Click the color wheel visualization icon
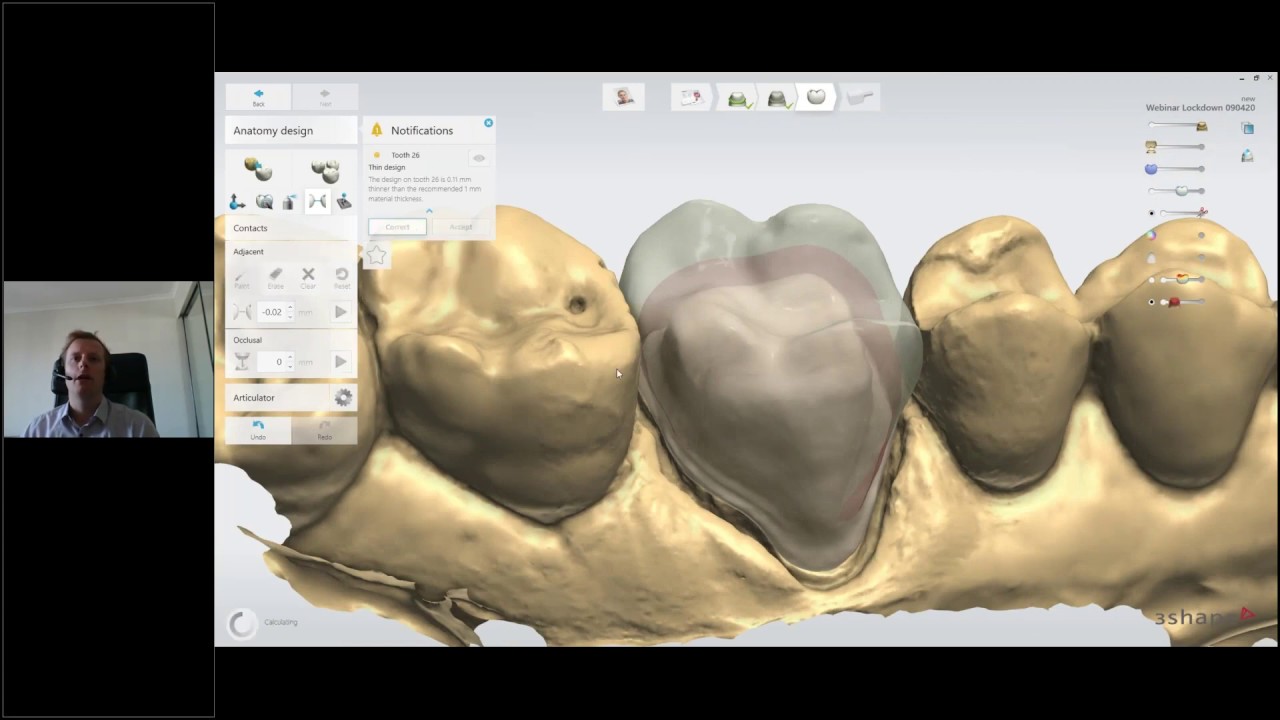Viewport: 1280px width, 720px height. coord(1152,235)
